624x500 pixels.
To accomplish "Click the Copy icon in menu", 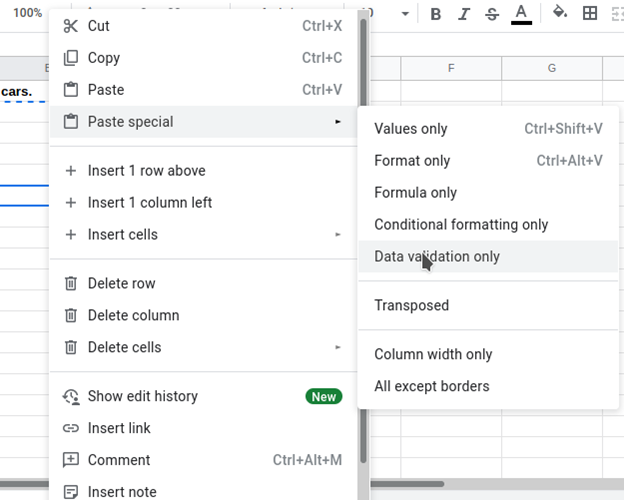I will [70, 58].
